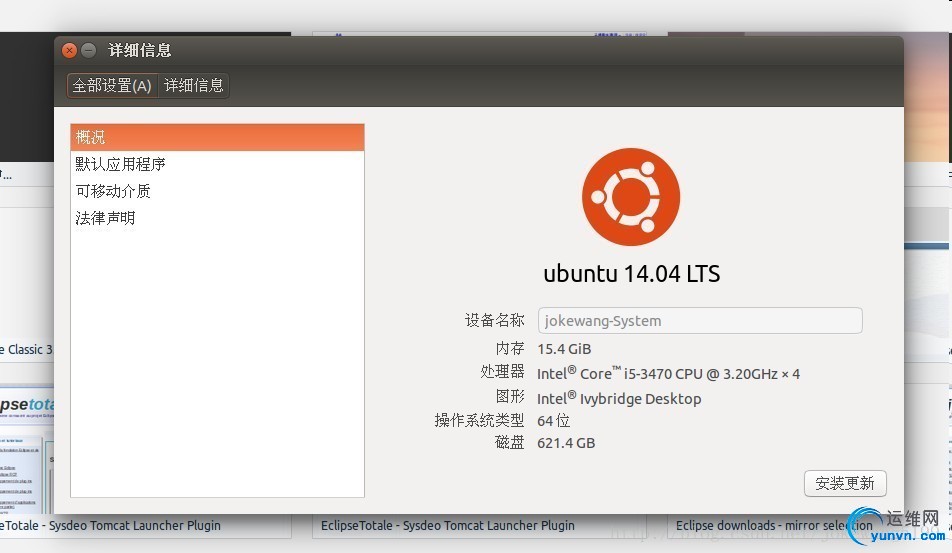
Task: Click the 详细信息 toolbar button
Action: 194,86
